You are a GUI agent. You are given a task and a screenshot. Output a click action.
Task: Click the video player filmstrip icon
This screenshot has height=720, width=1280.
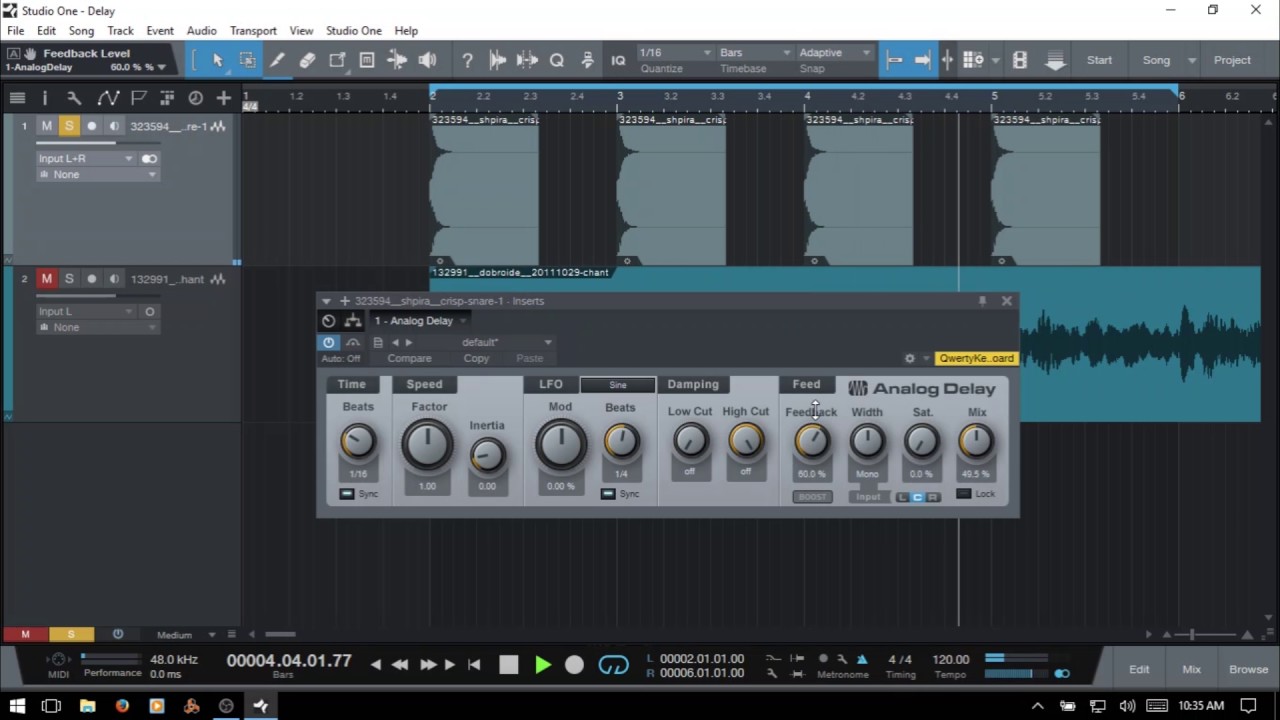click(1020, 60)
